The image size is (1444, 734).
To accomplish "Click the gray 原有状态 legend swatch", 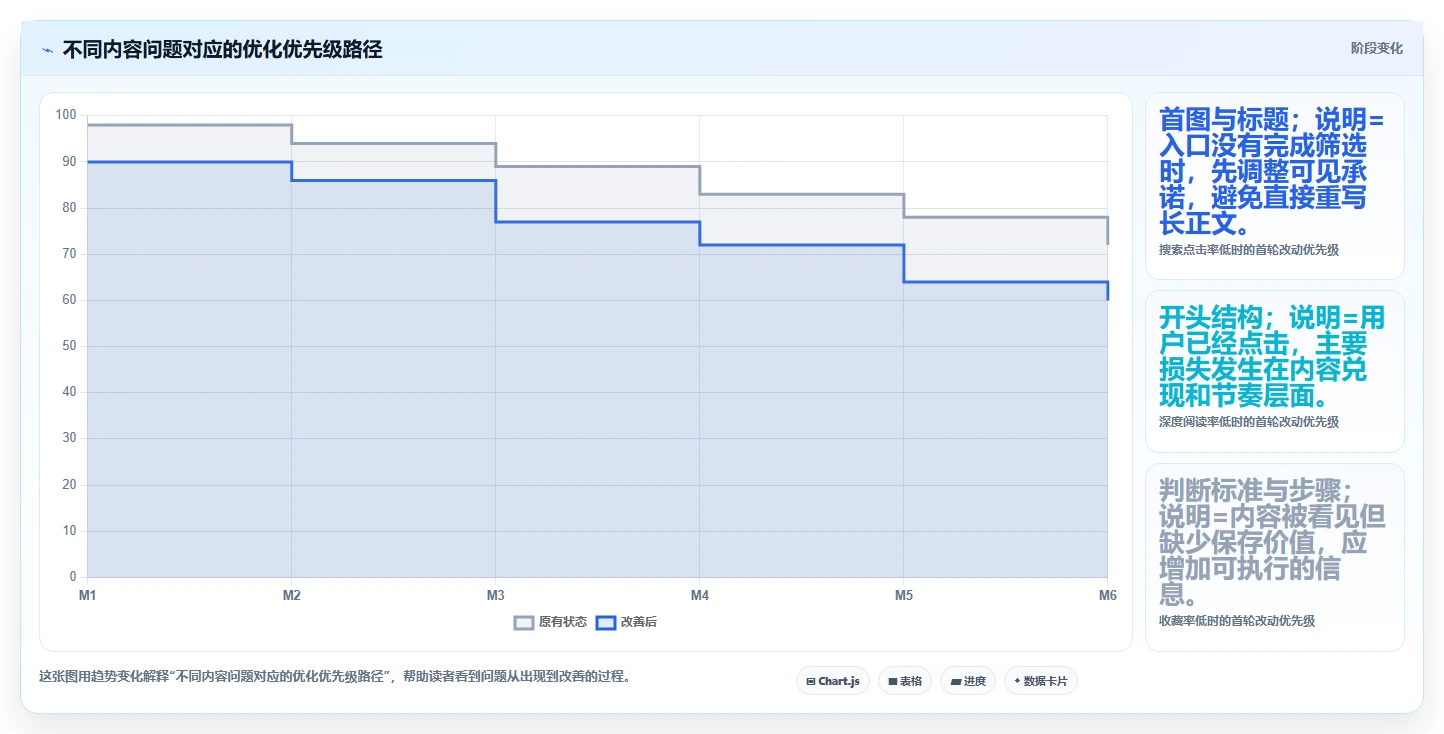I will 524,622.
